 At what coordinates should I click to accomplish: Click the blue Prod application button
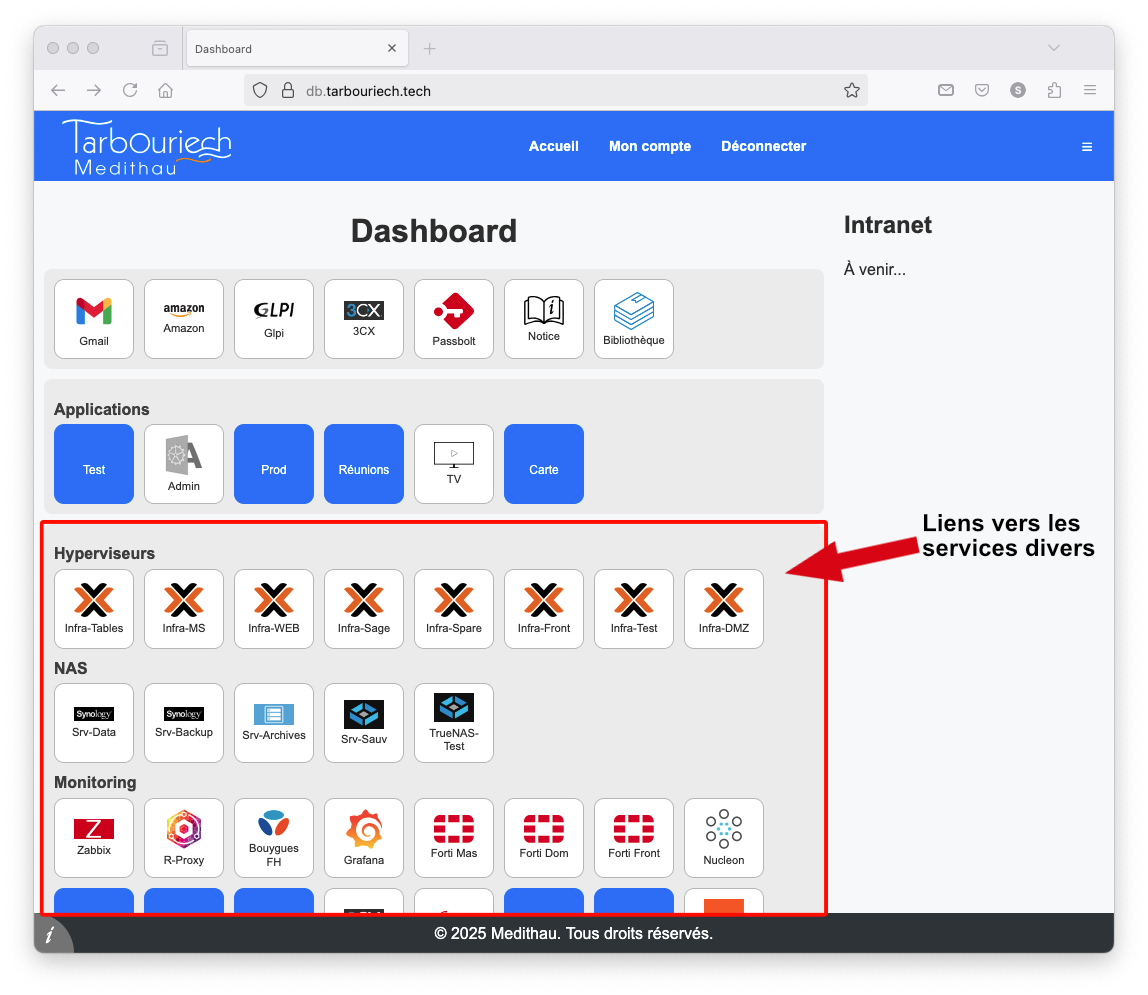[274, 464]
